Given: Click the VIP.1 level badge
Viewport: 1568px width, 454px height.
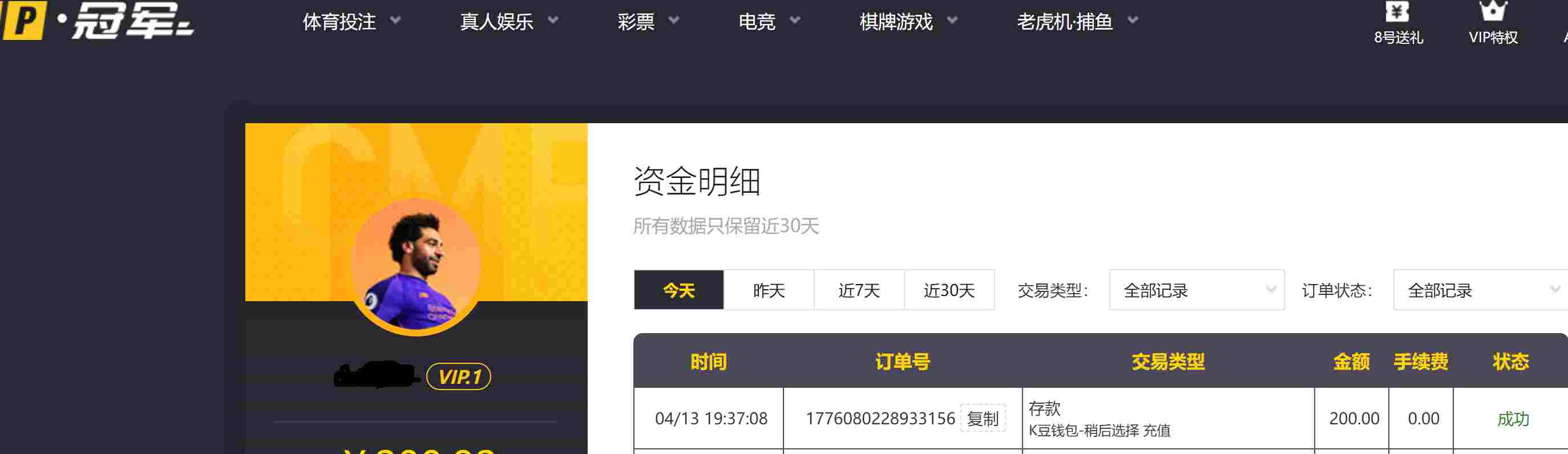Looking at the screenshot, I should 458,376.
